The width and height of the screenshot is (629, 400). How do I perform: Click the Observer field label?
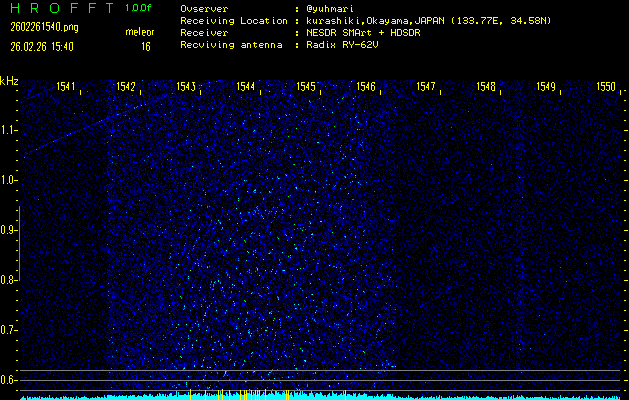204,9
